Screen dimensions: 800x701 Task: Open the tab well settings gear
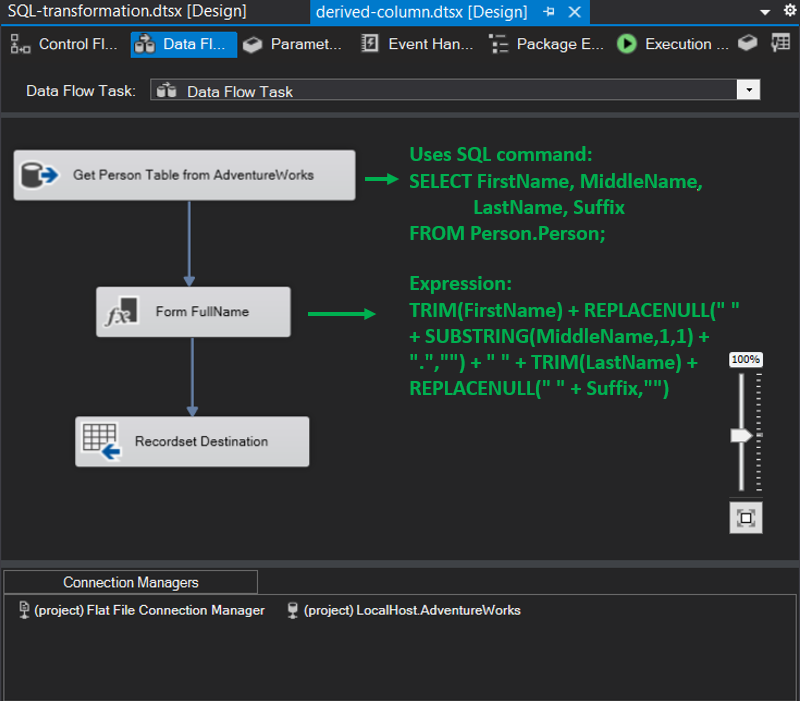(x=790, y=12)
